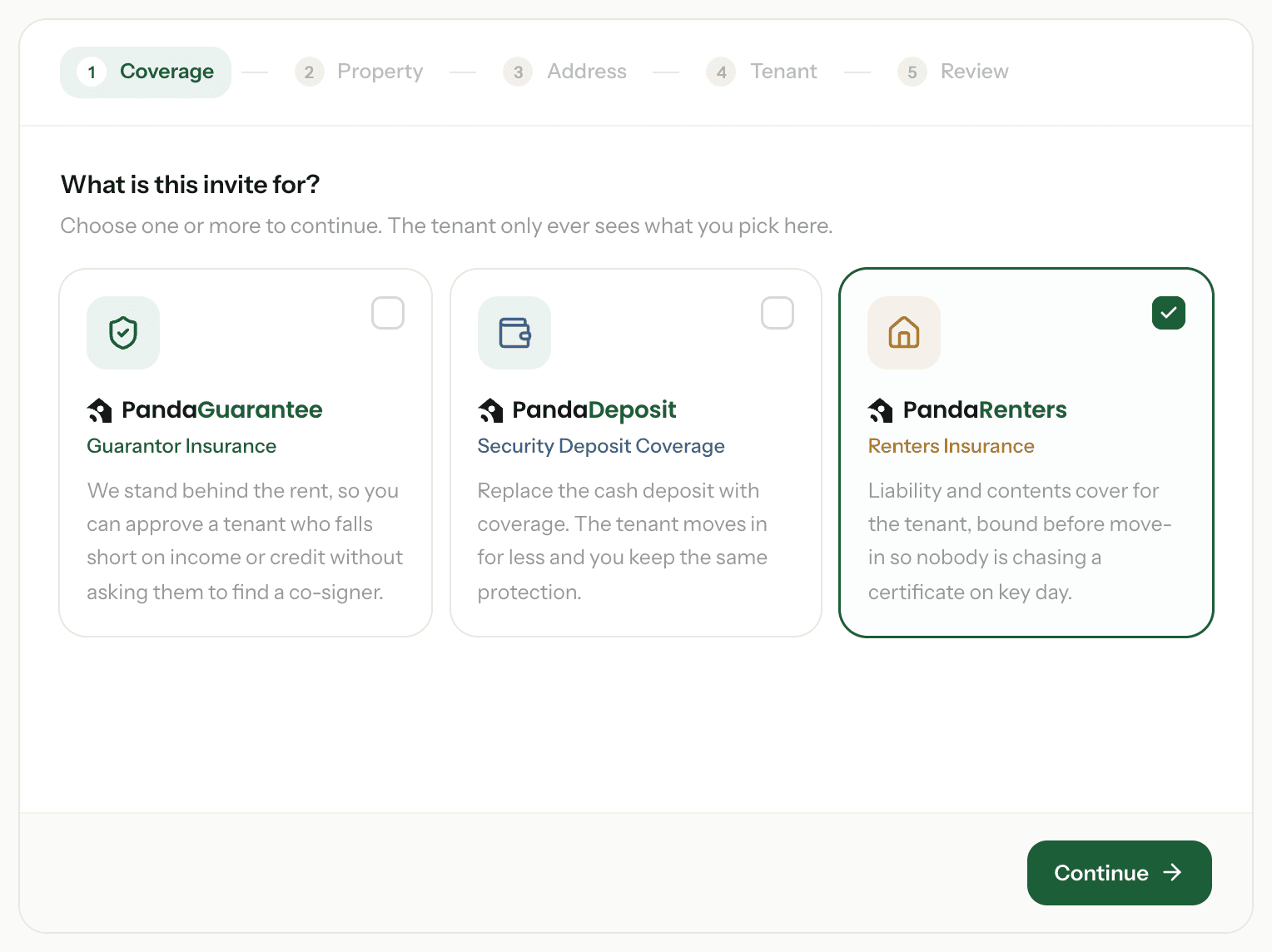The width and height of the screenshot is (1272, 952).
Task: Click the step 4 number badge
Action: [721, 72]
